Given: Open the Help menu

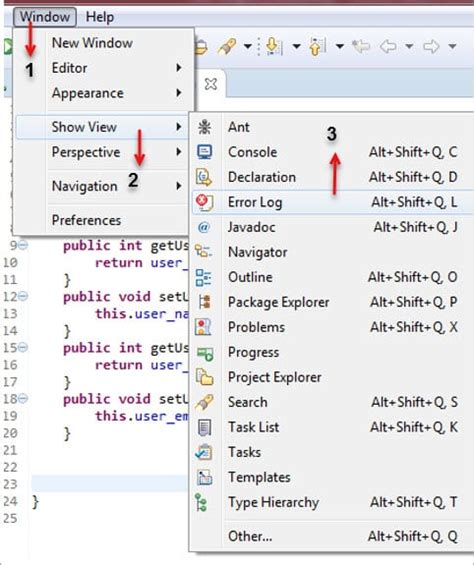Looking at the screenshot, I should [100, 17].
